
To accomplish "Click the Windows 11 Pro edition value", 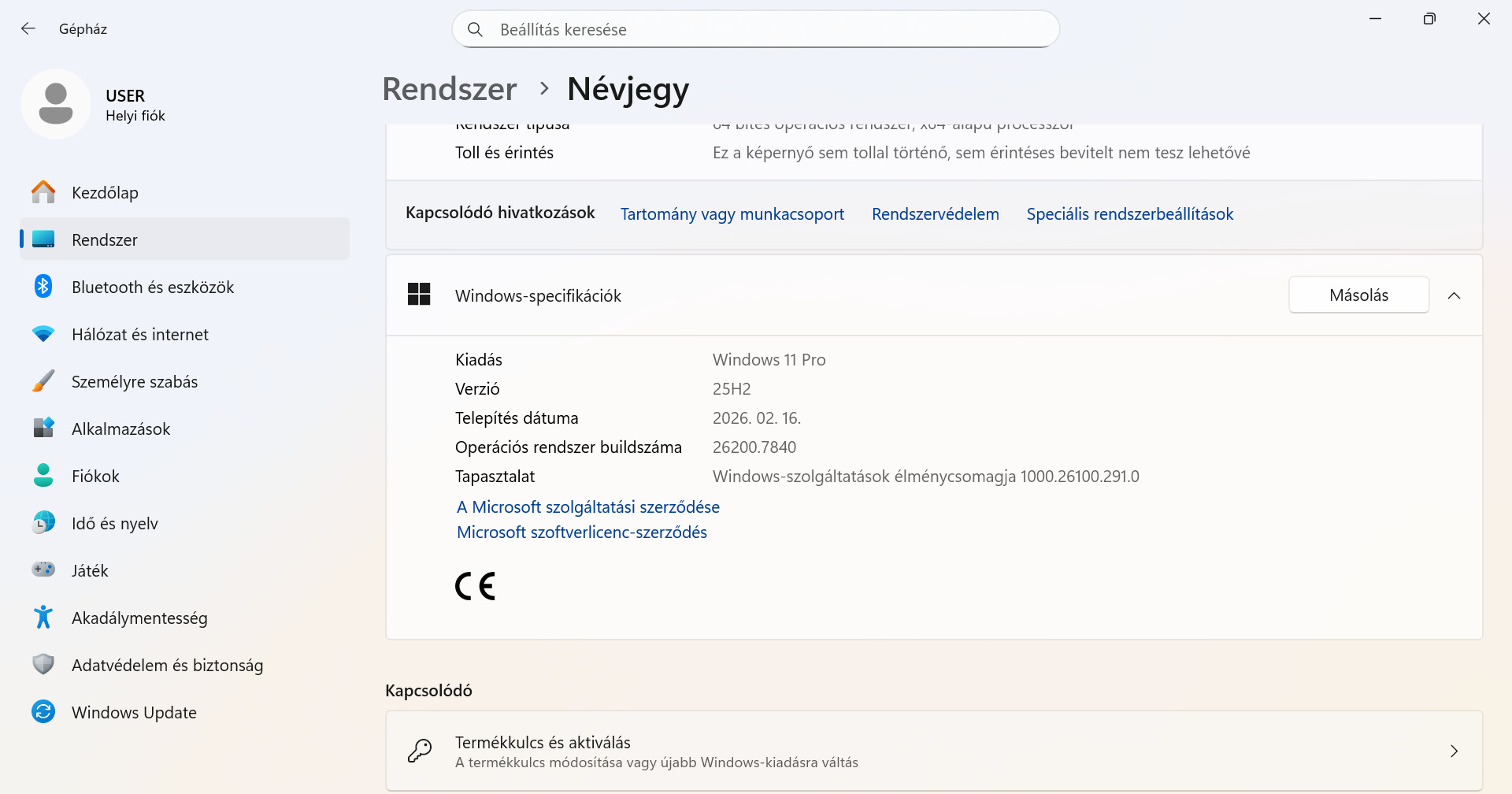I will (x=769, y=360).
